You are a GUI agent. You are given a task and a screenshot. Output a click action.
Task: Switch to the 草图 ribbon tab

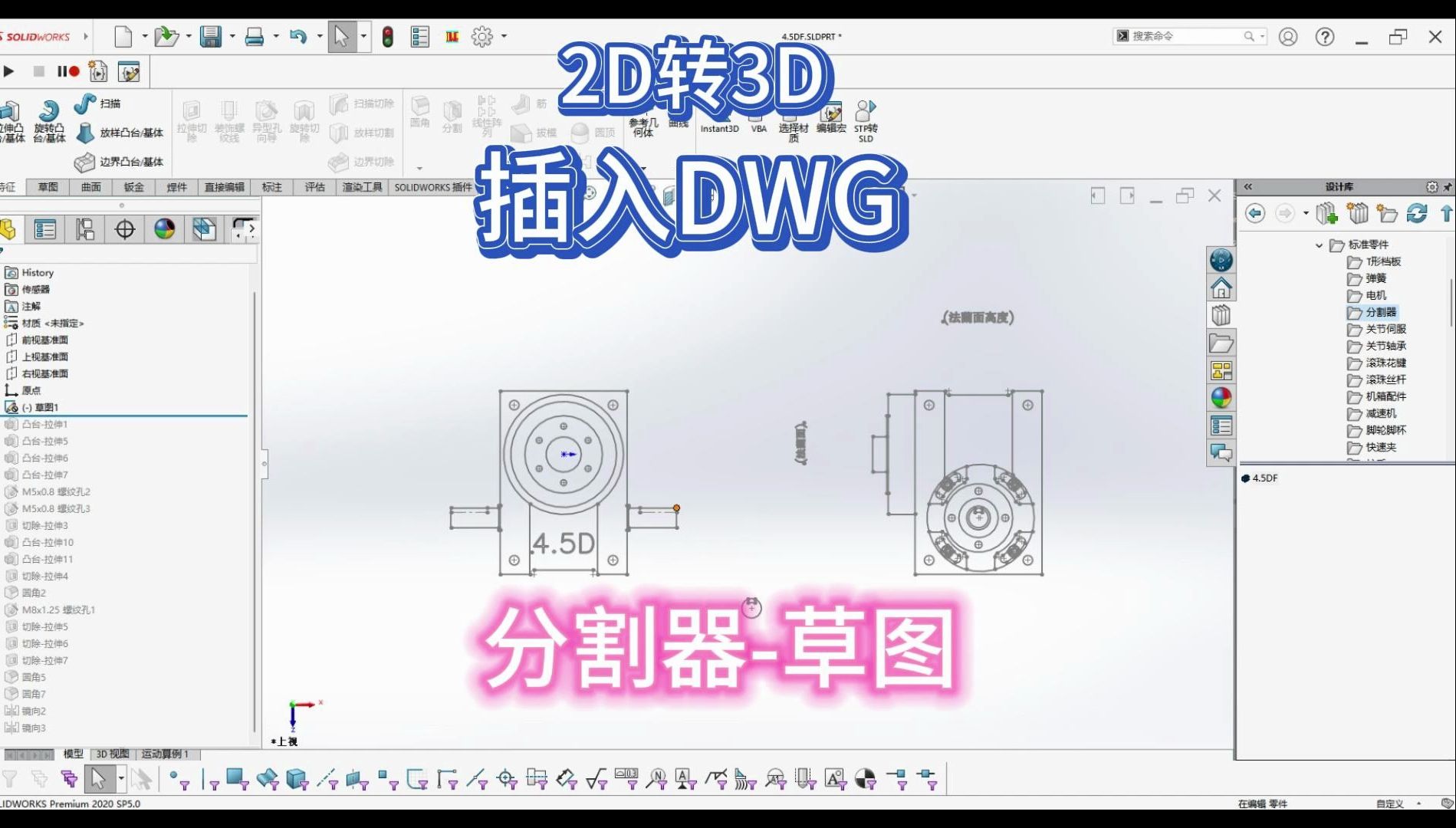47,187
